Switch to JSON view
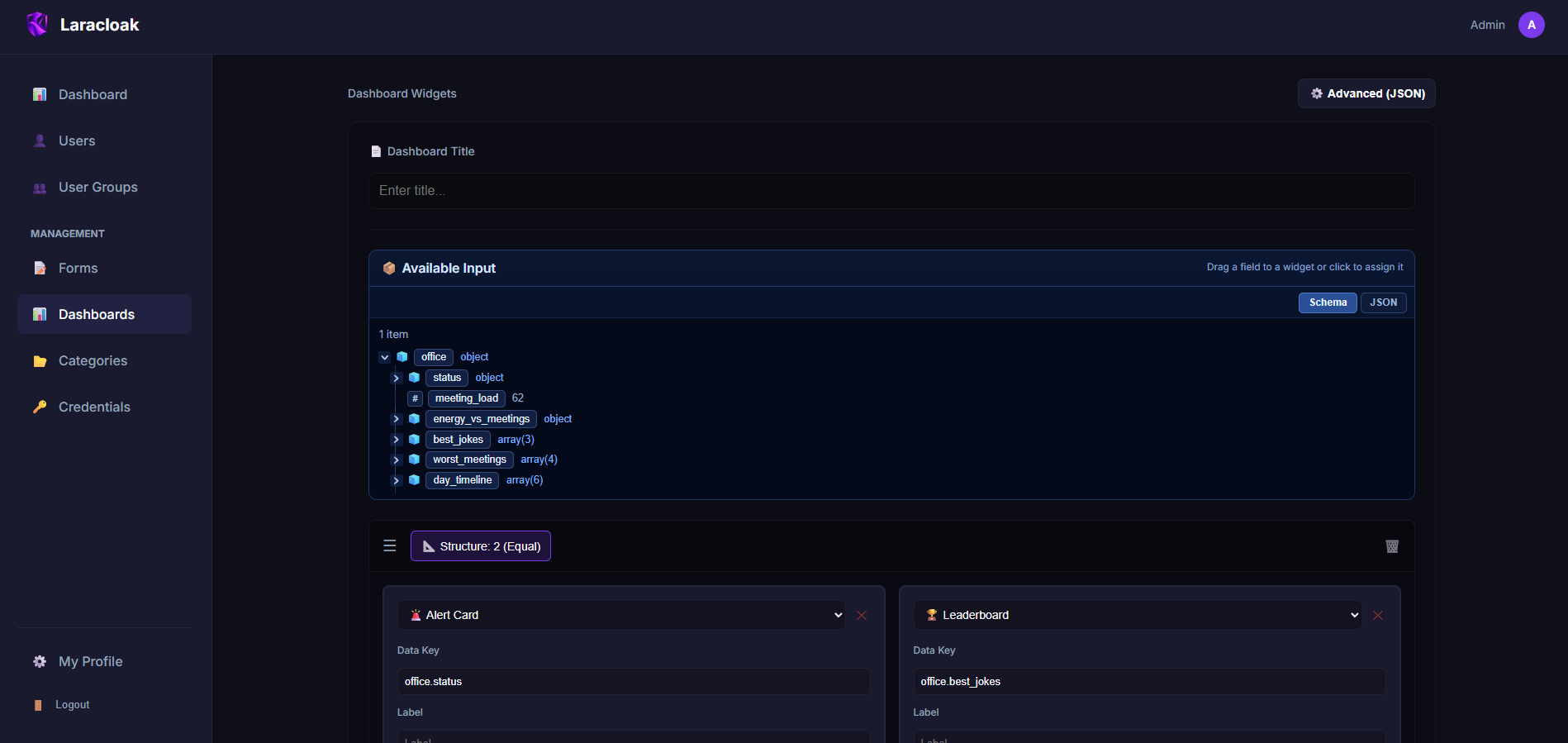 coord(1384,302)
